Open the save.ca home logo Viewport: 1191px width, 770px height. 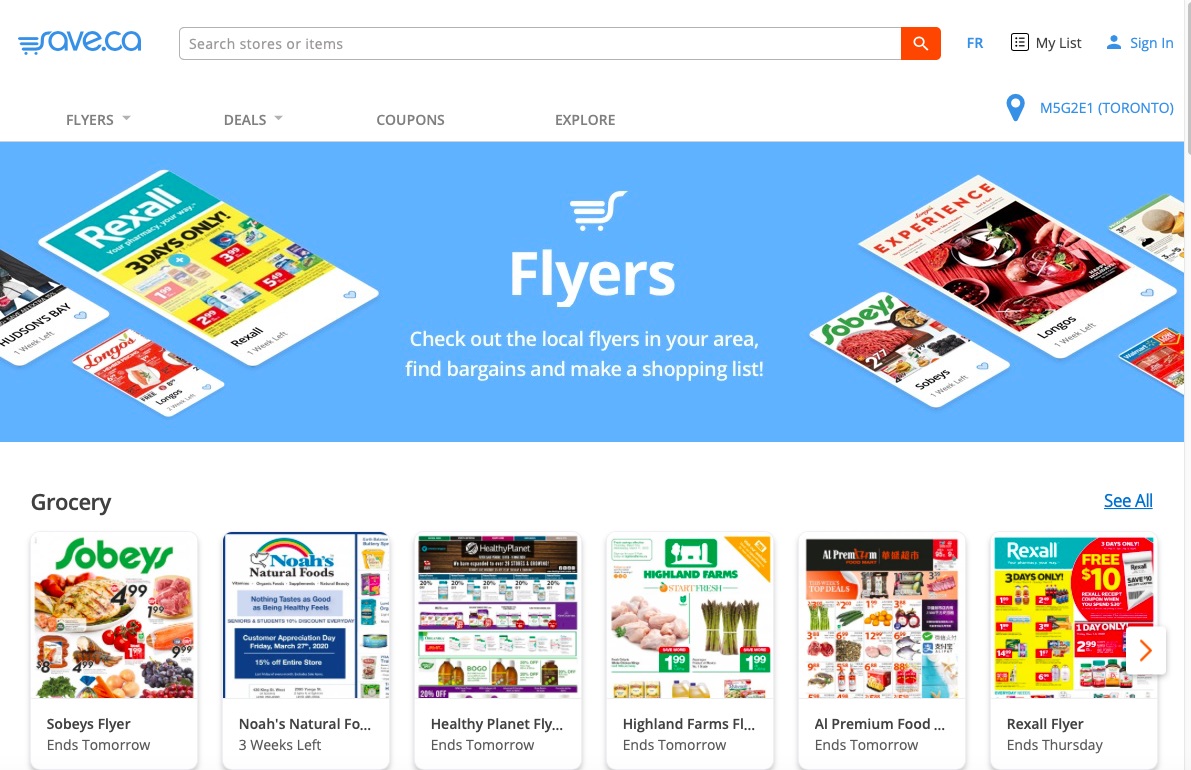tap(80, 42)
